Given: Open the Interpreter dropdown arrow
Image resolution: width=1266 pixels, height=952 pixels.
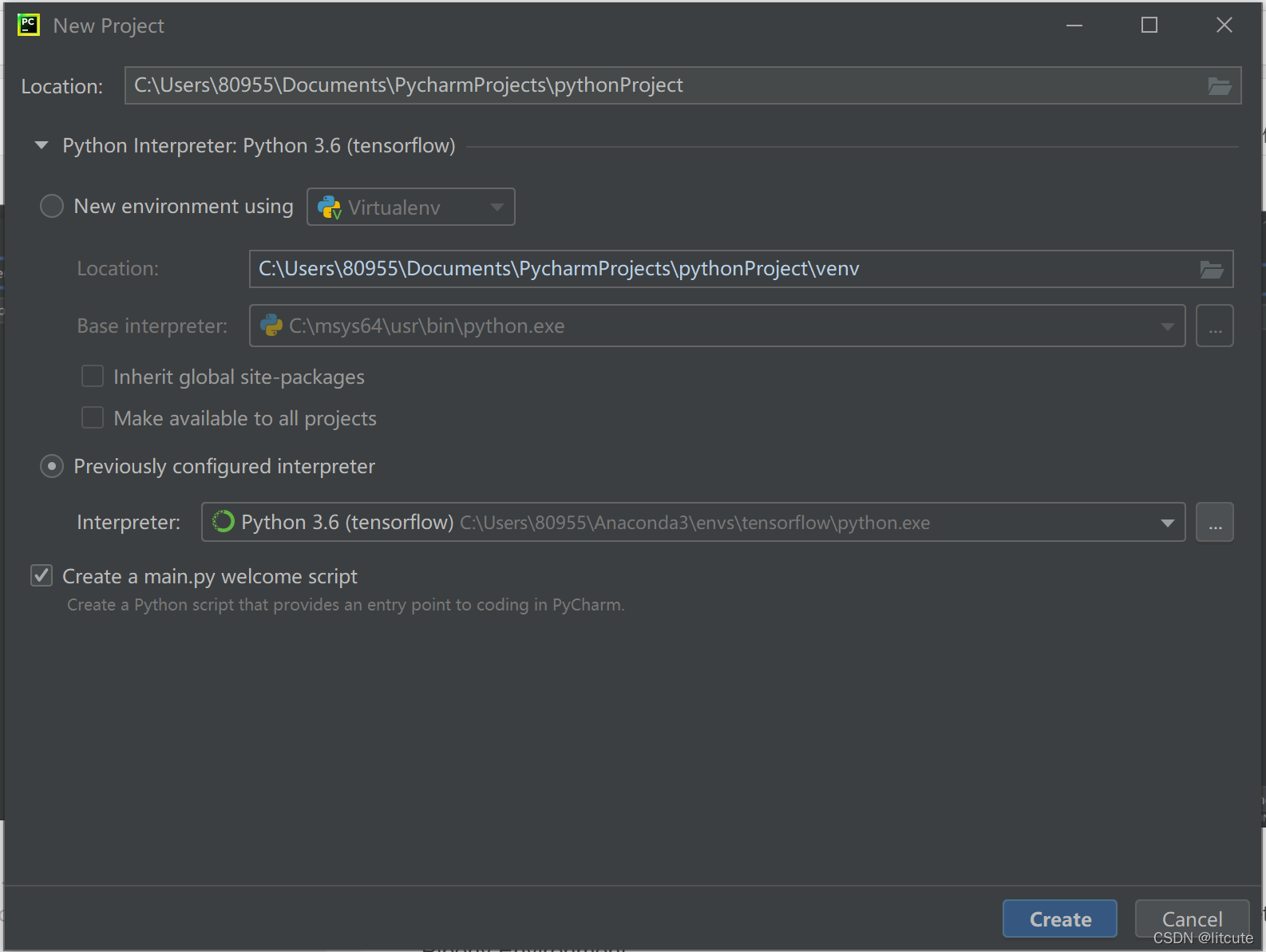Looking at the screenshot, I should tap(1167, 523).
